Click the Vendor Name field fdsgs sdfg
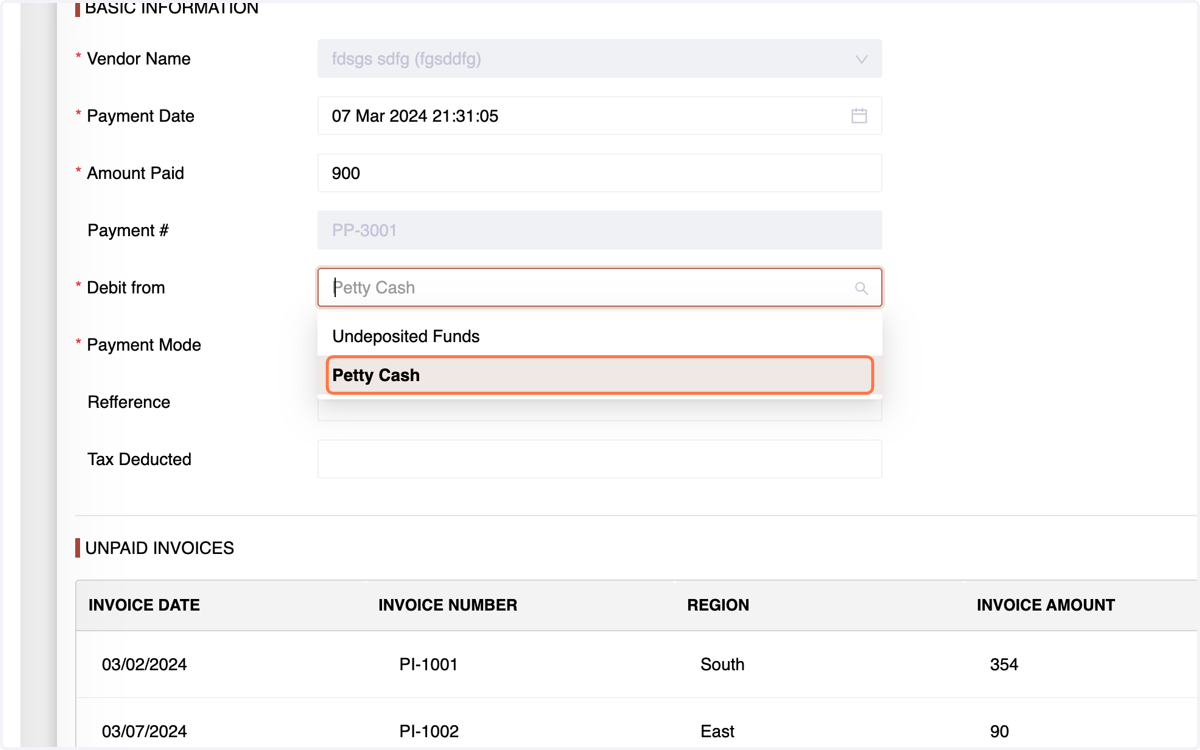This screenshot has width=1200, height=750. click(x=600, y=59)
